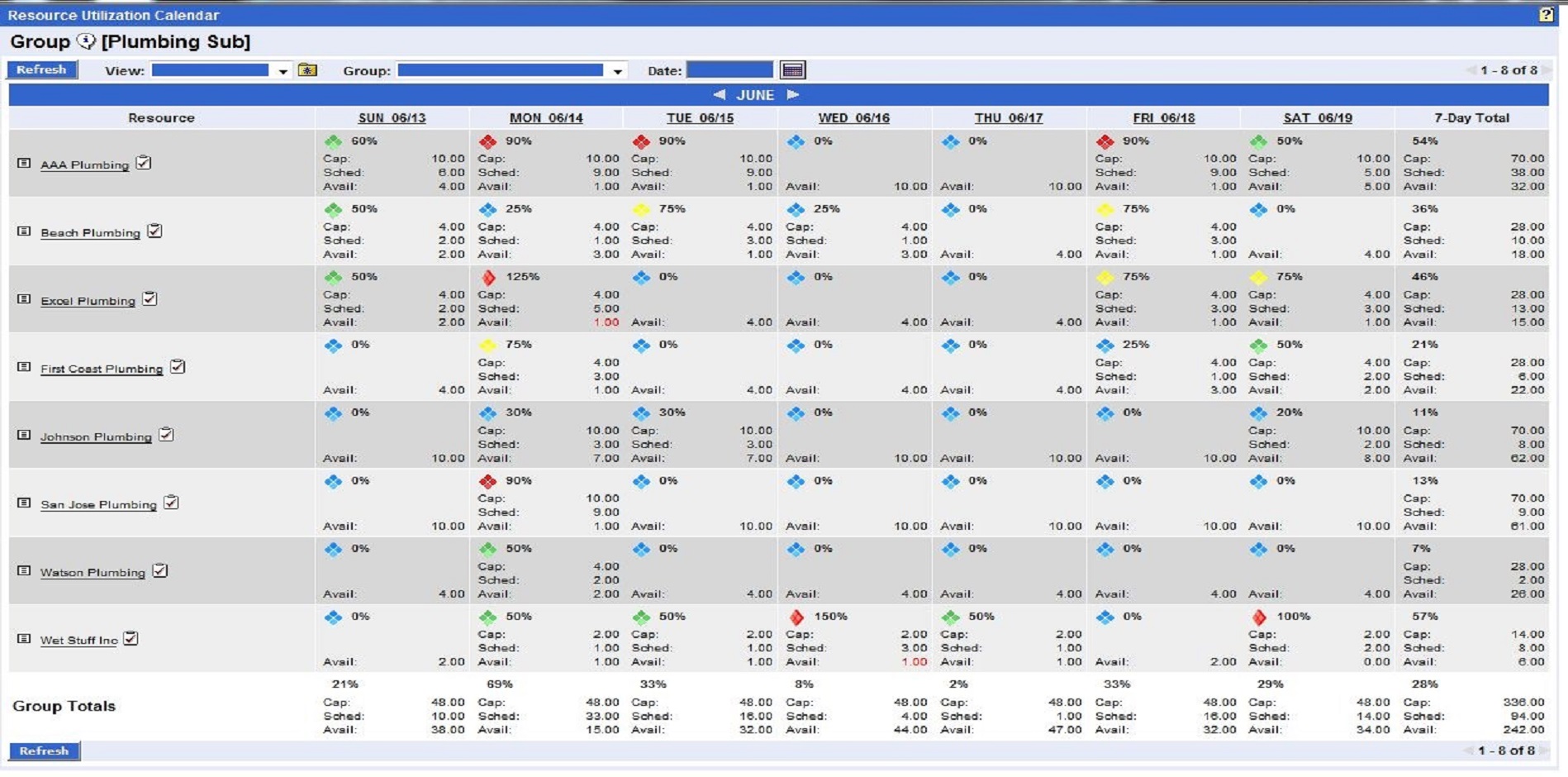Expand the San Jose Plumbing row
This screenshot has height=777, width=1568.
(x=24, y=503)
